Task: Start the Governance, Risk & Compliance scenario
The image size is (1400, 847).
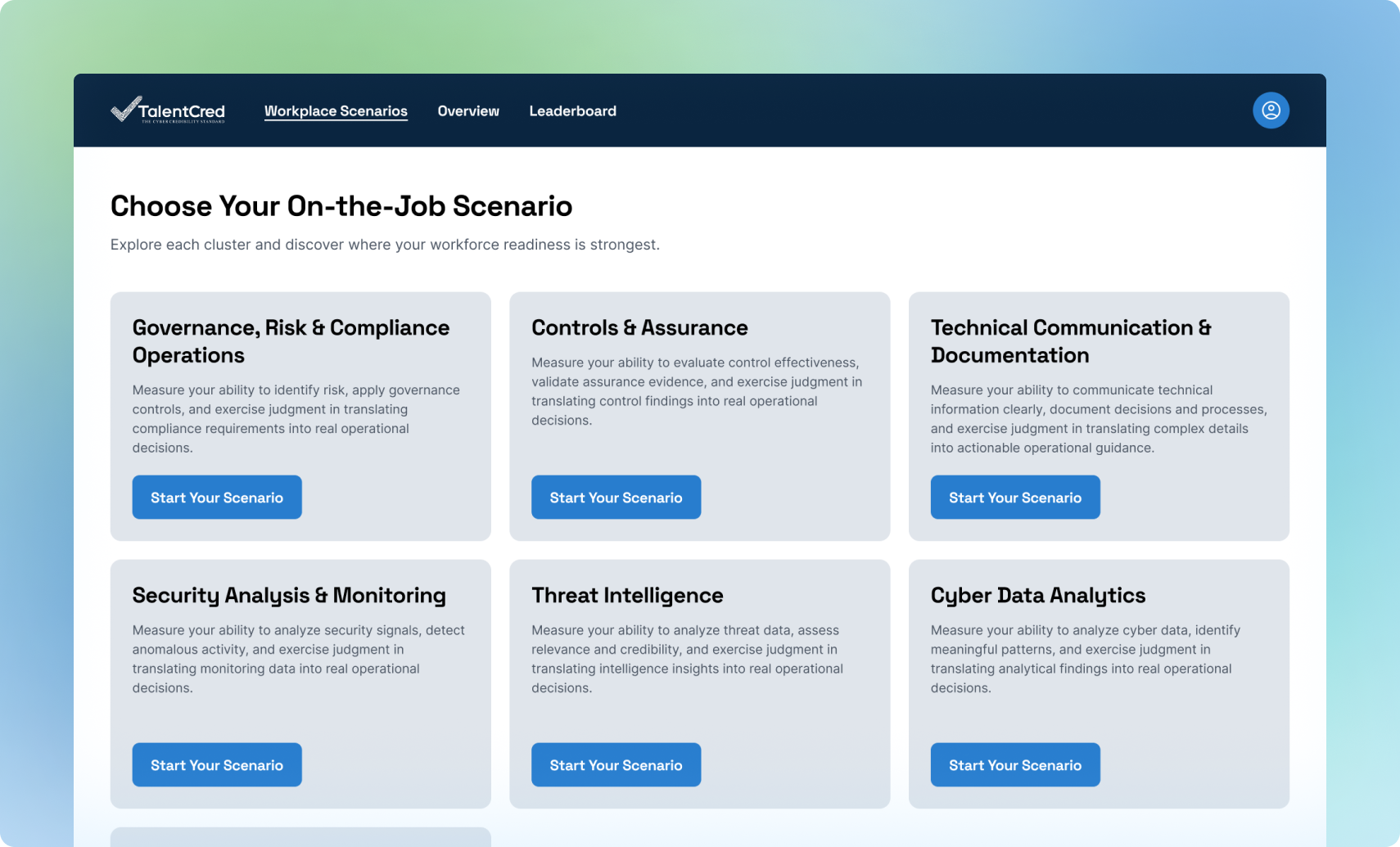Action: (217, 498)
